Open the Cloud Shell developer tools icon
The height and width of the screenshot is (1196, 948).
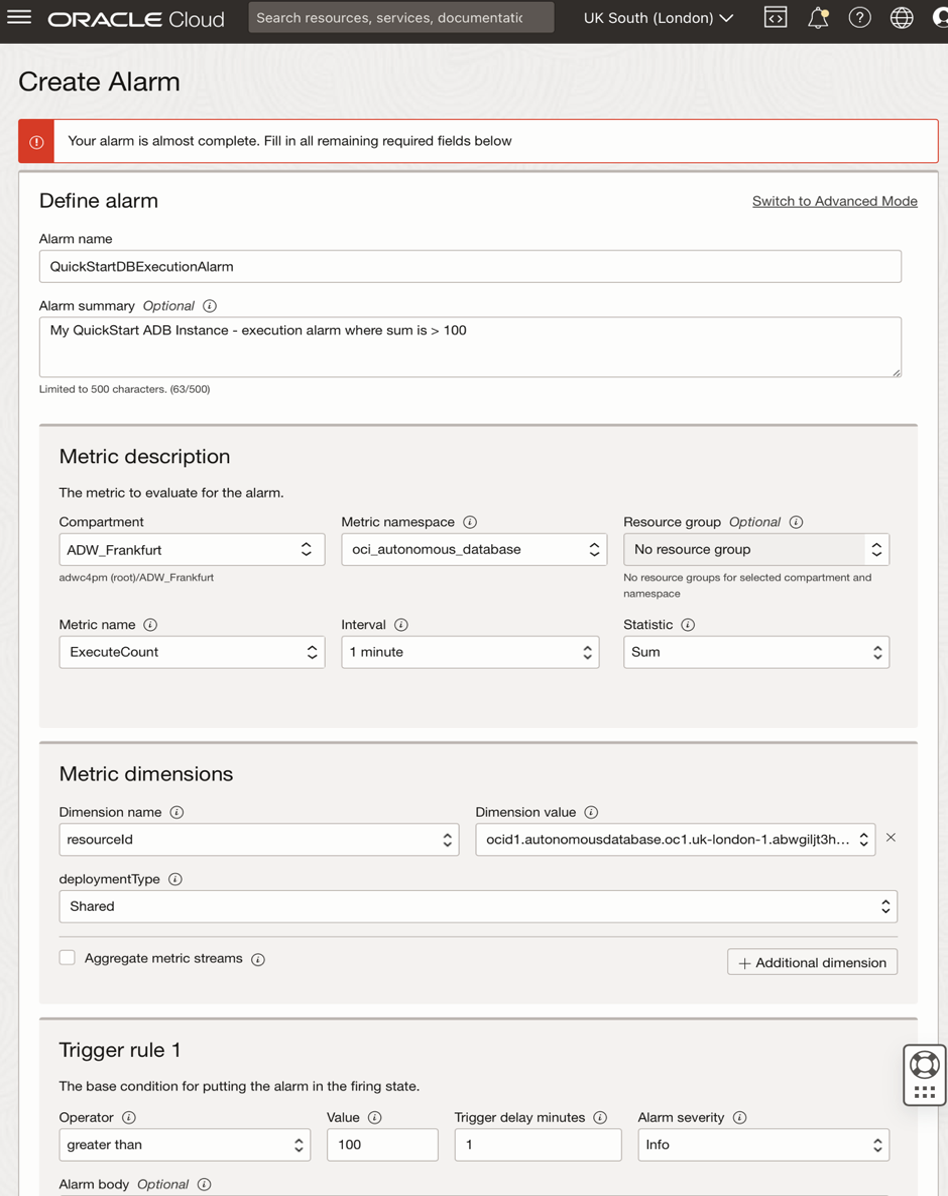(x=775, y=18)
